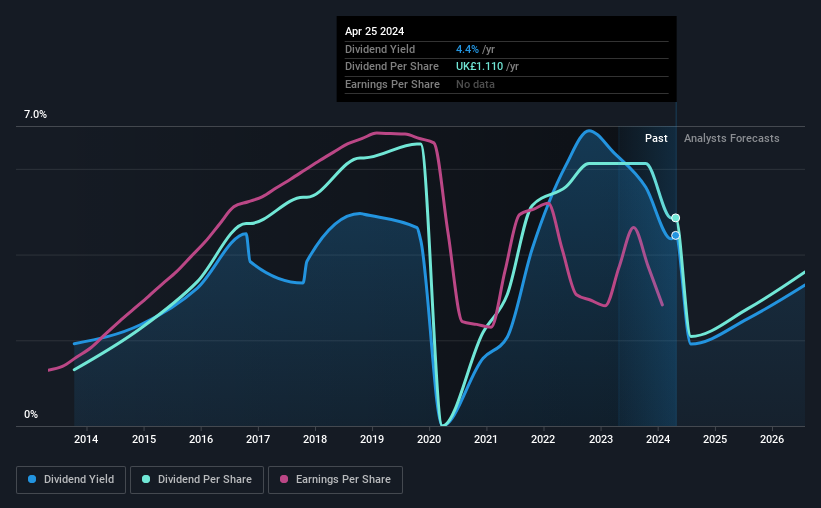The height and width of the screenshot is (508, 821).
Task: Click the Past region label
Action: coord(656,138)
